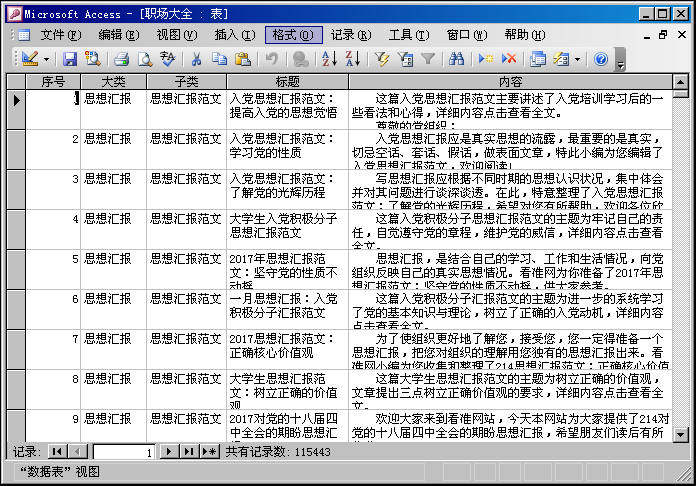Go to next record navigation button

click(x=169, y=452)
